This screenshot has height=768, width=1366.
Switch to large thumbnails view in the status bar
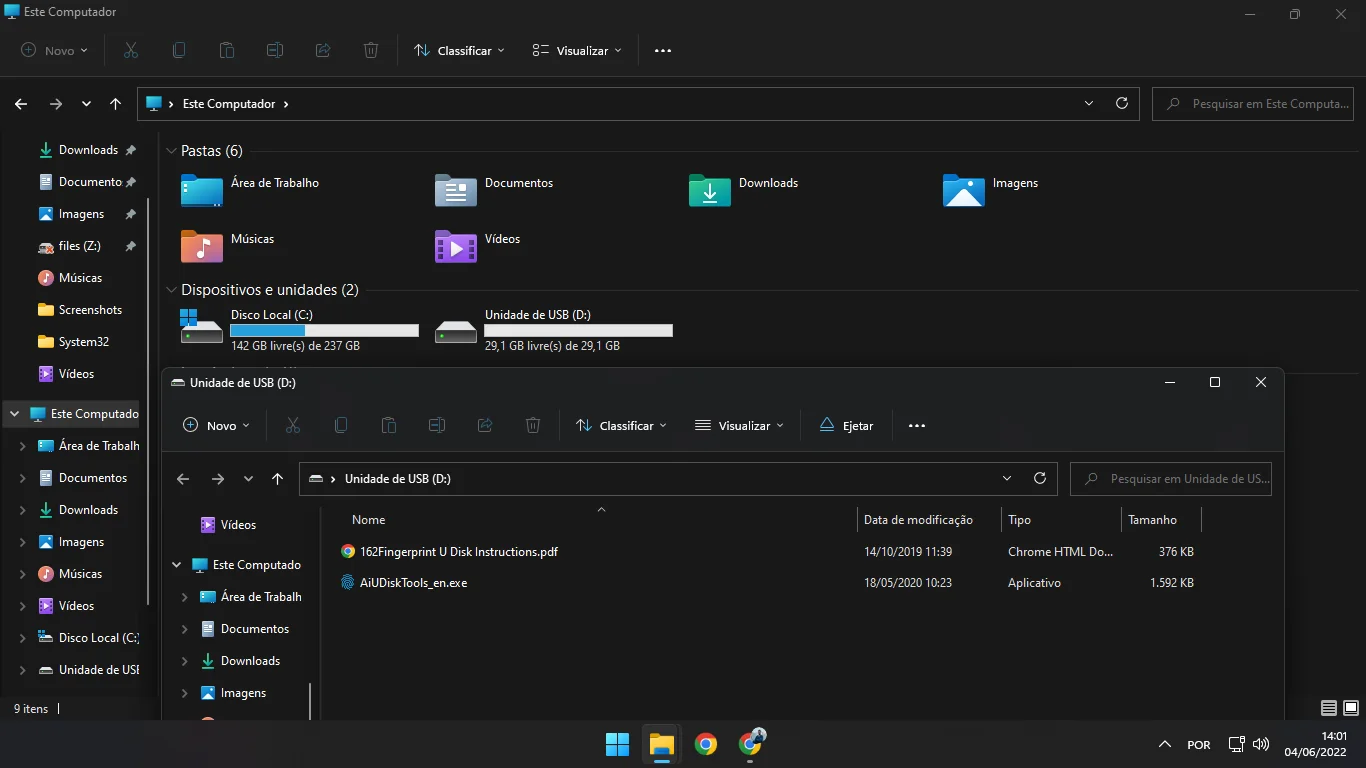(x=1349, y=708)
